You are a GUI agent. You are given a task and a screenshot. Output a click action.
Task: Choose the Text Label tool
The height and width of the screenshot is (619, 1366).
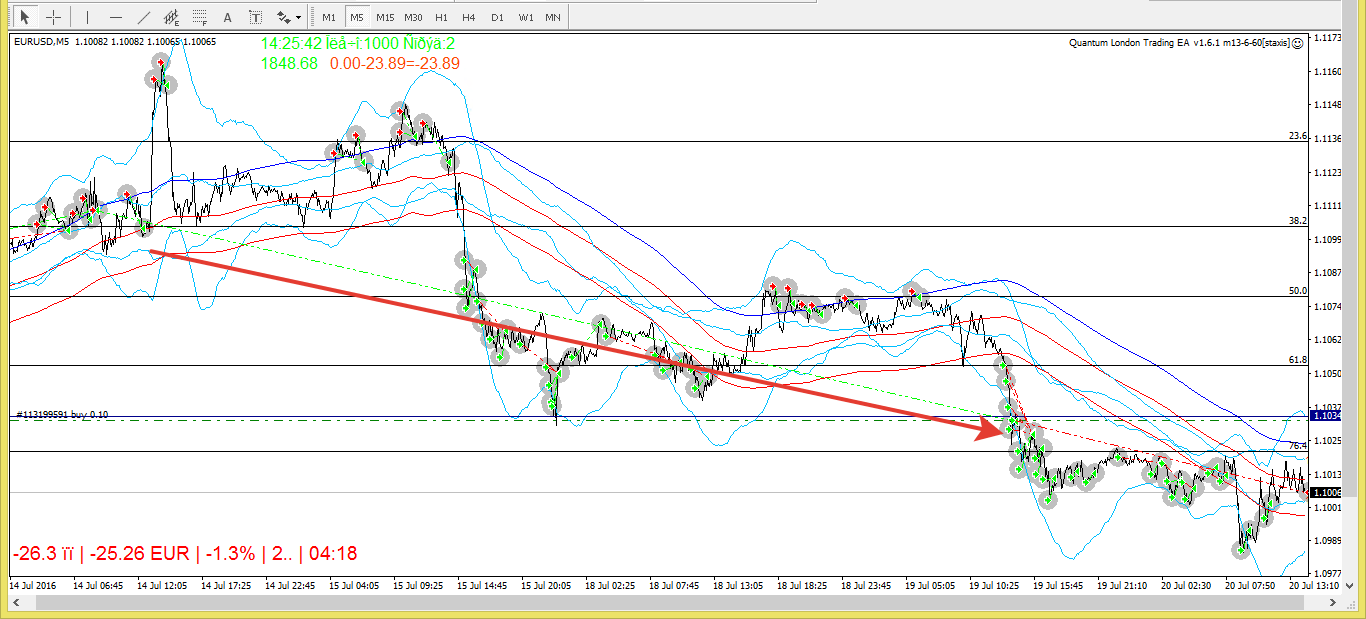point(256,16)
